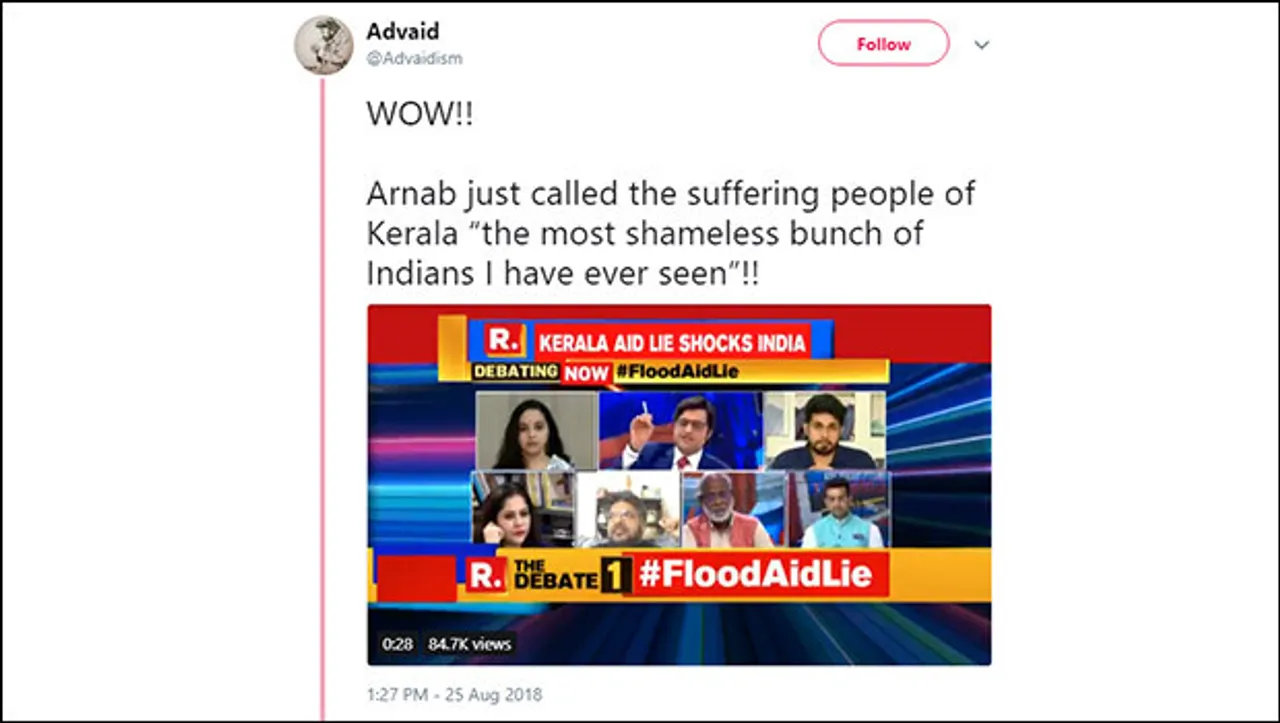Open the Advaid display name link

coord(402,32)
